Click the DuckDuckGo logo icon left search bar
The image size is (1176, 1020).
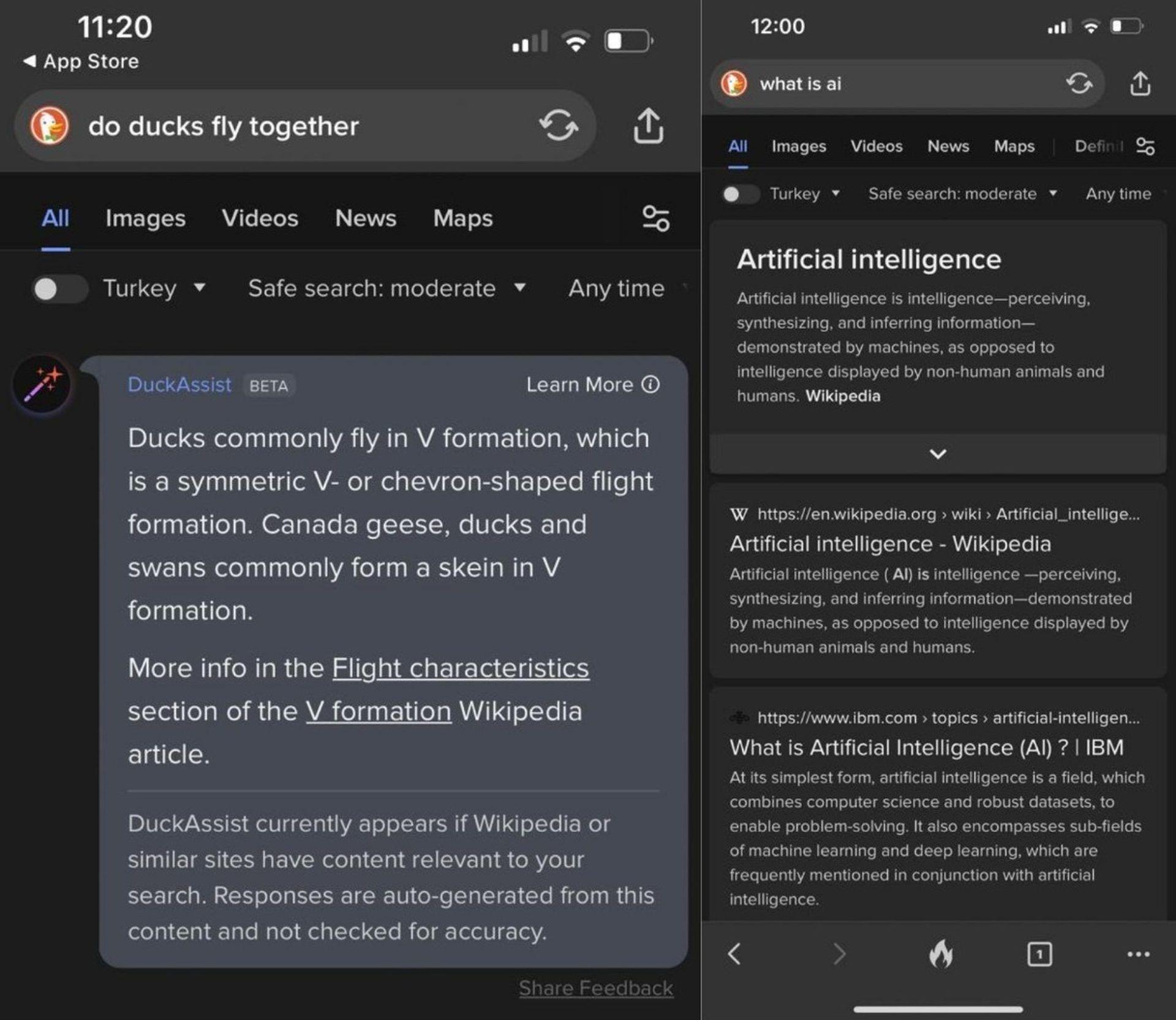[x=50, y=124]
